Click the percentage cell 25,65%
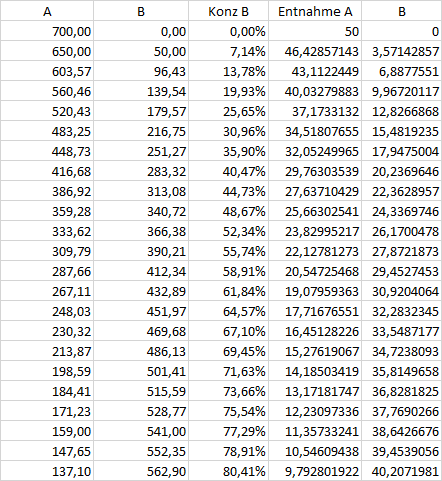 click(228, 111)
